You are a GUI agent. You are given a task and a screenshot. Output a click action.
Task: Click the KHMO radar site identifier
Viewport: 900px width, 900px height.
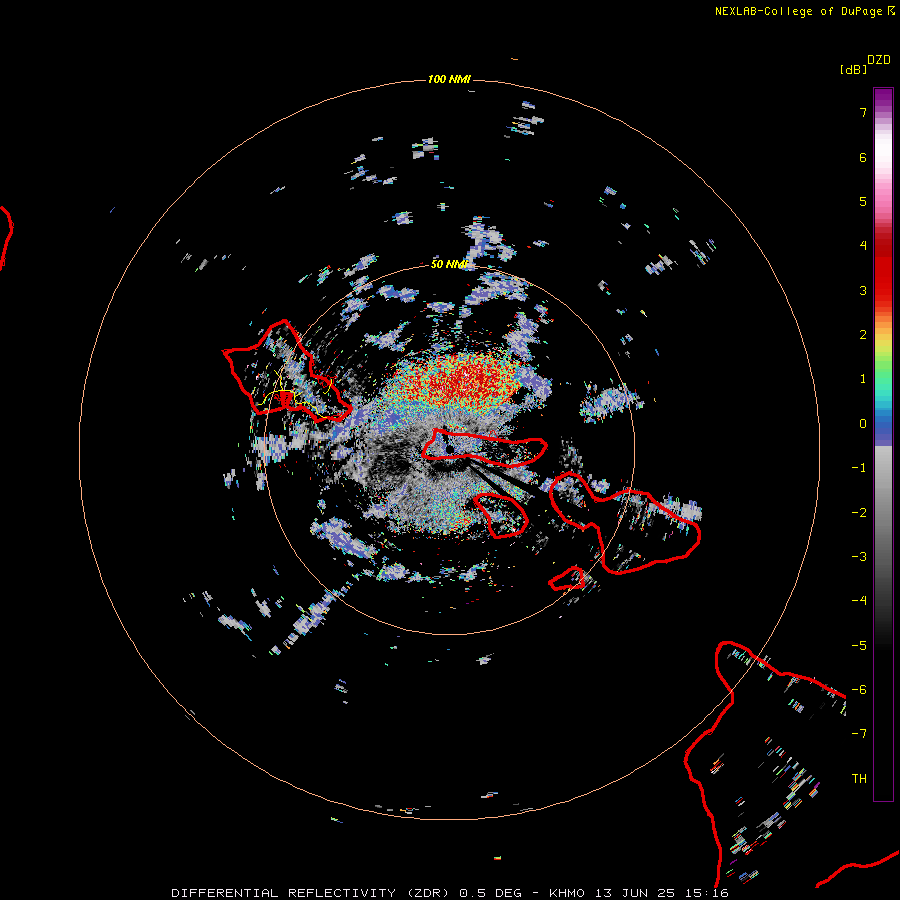(x=566, y=893)
